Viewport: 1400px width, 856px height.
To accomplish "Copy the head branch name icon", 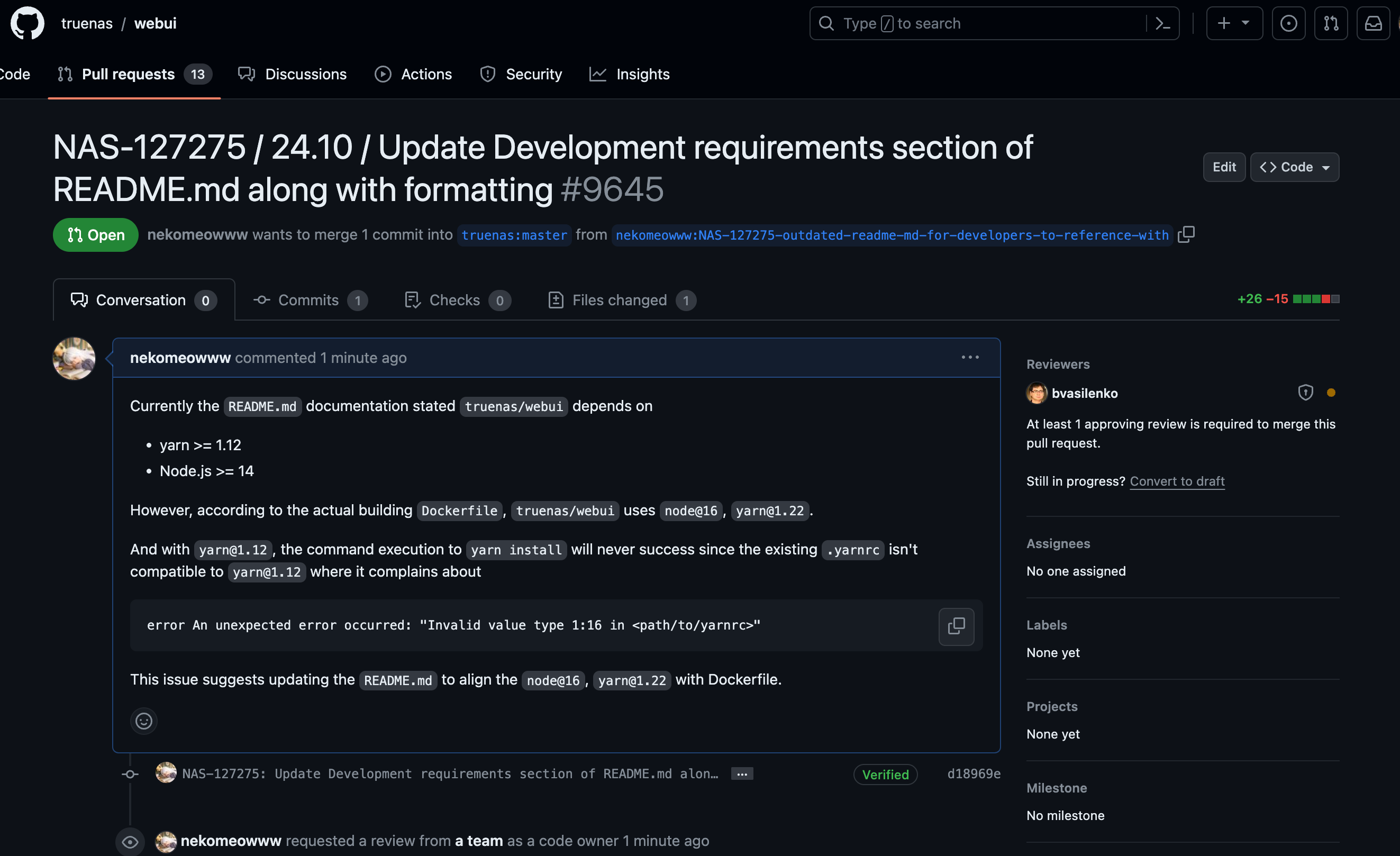I will (x=1186, y=234).
